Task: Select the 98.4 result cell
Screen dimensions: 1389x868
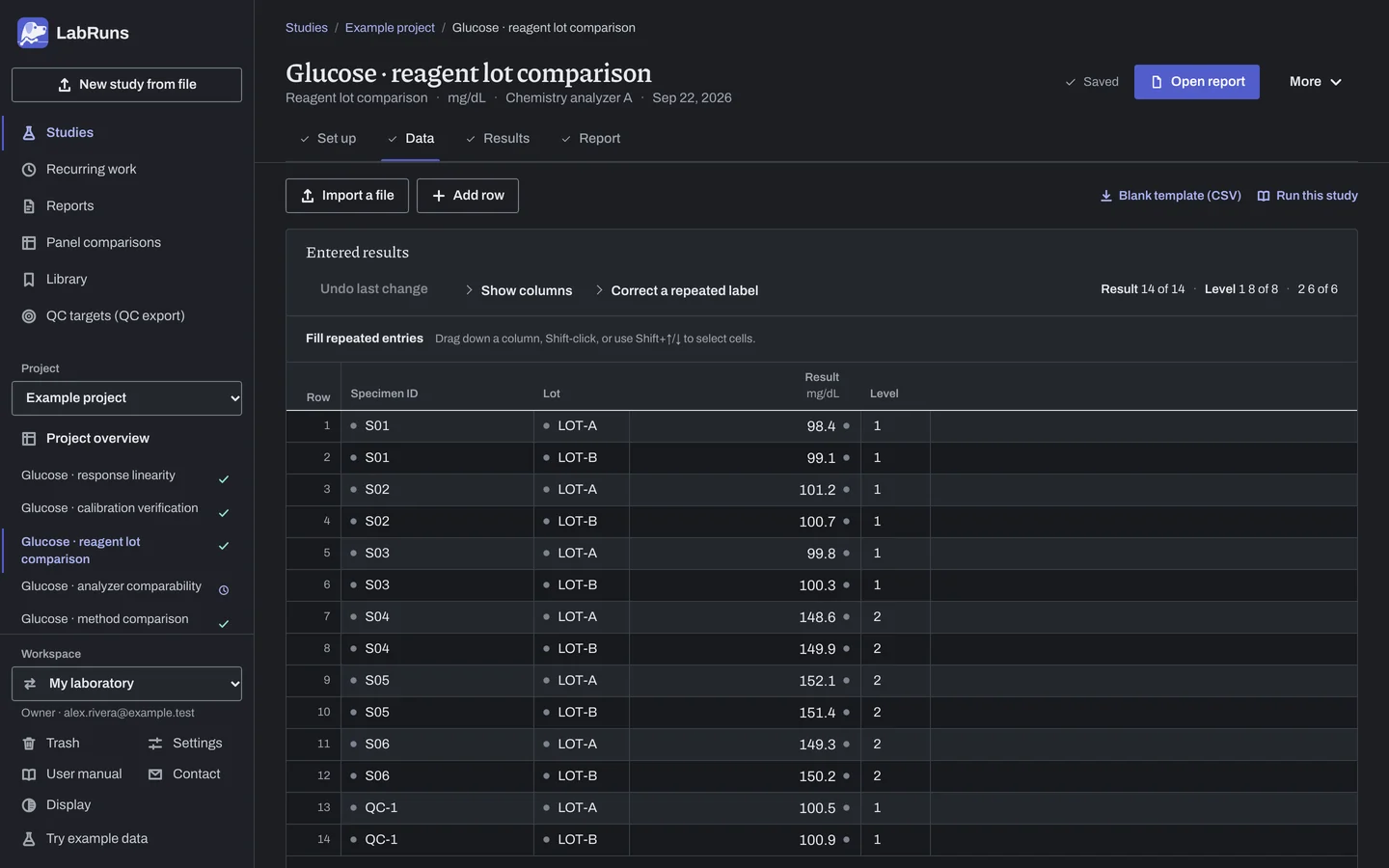Action: click(x=745, y=426)
